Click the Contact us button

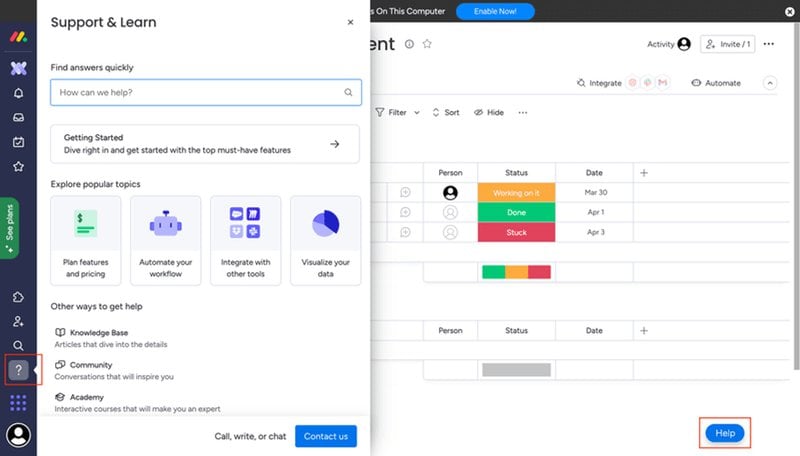click(326, 436)
